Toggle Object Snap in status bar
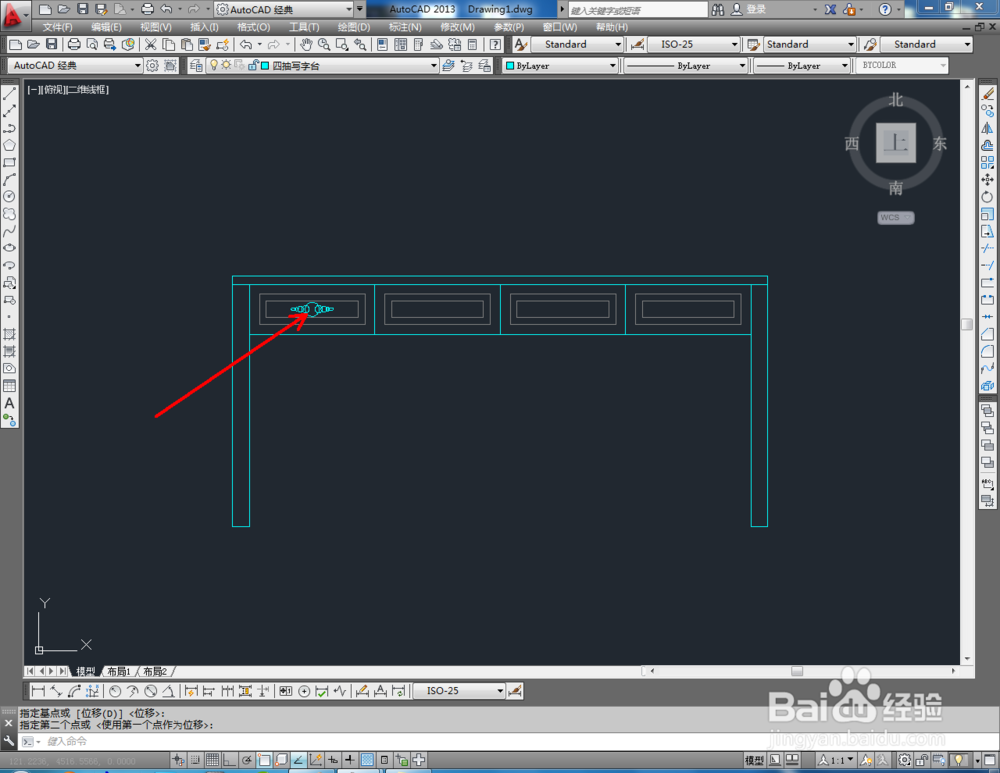This screenshot has width=1000, height=773. coord(264,760)
